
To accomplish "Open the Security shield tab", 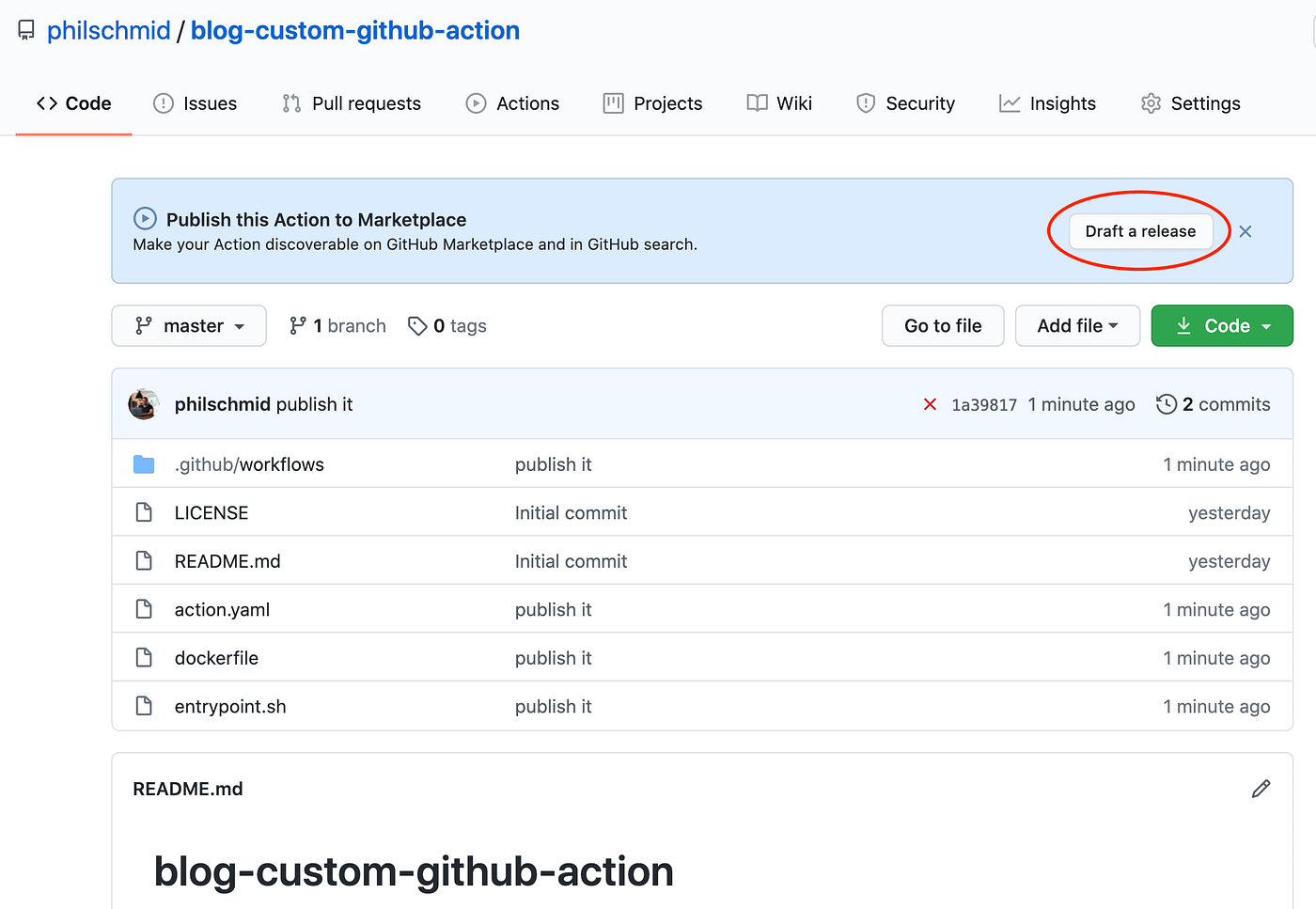I will 905,103.
